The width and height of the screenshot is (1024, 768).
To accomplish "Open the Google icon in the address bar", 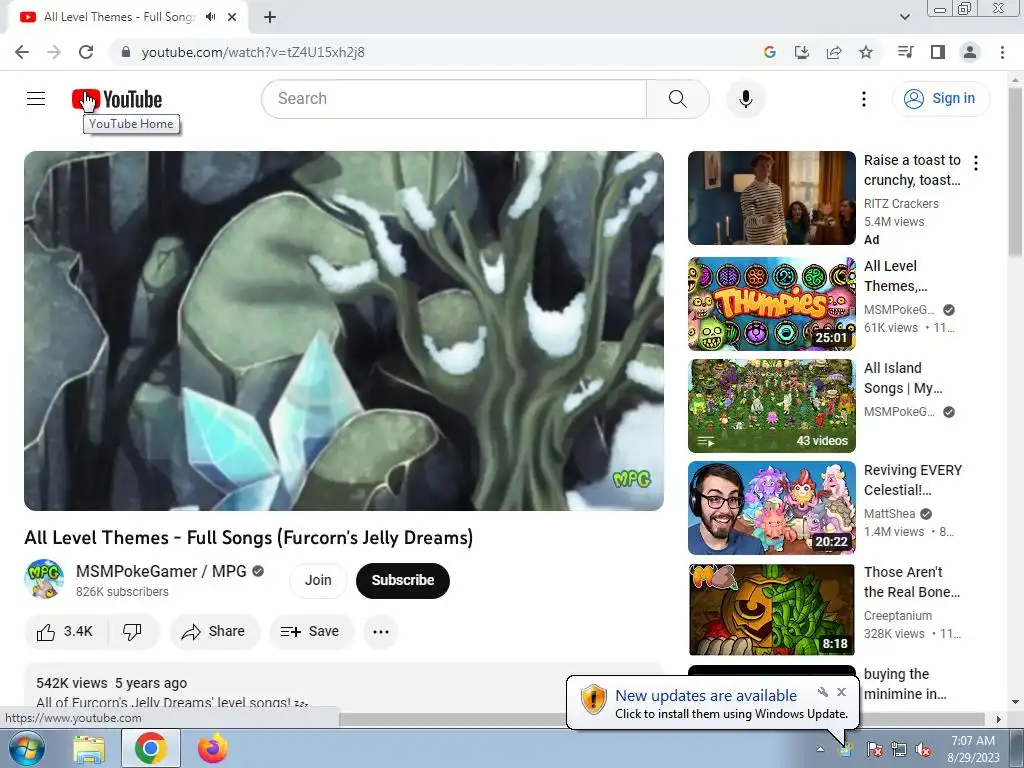I will click(769, 52).
